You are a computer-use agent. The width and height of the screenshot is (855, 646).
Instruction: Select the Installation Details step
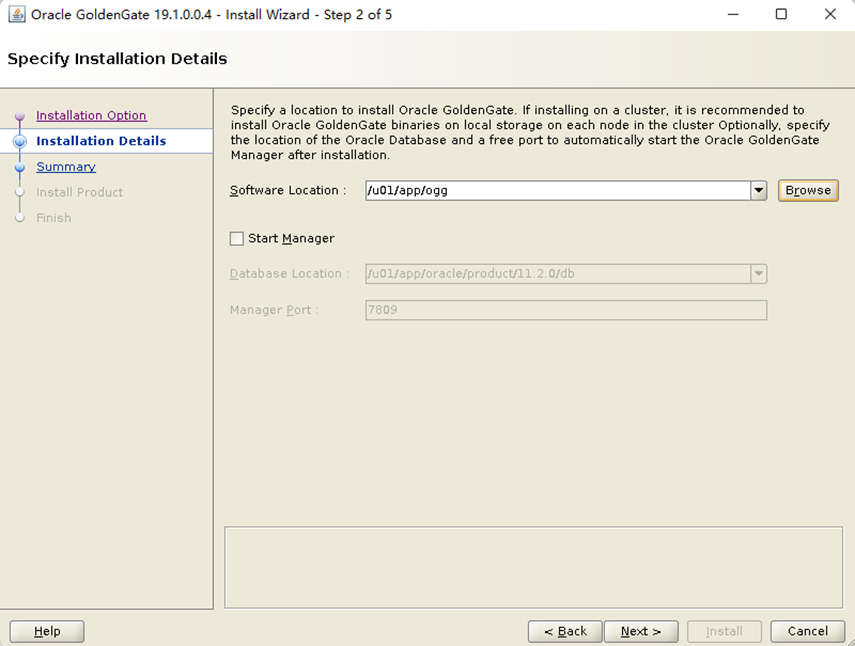(x=101, y=141)
